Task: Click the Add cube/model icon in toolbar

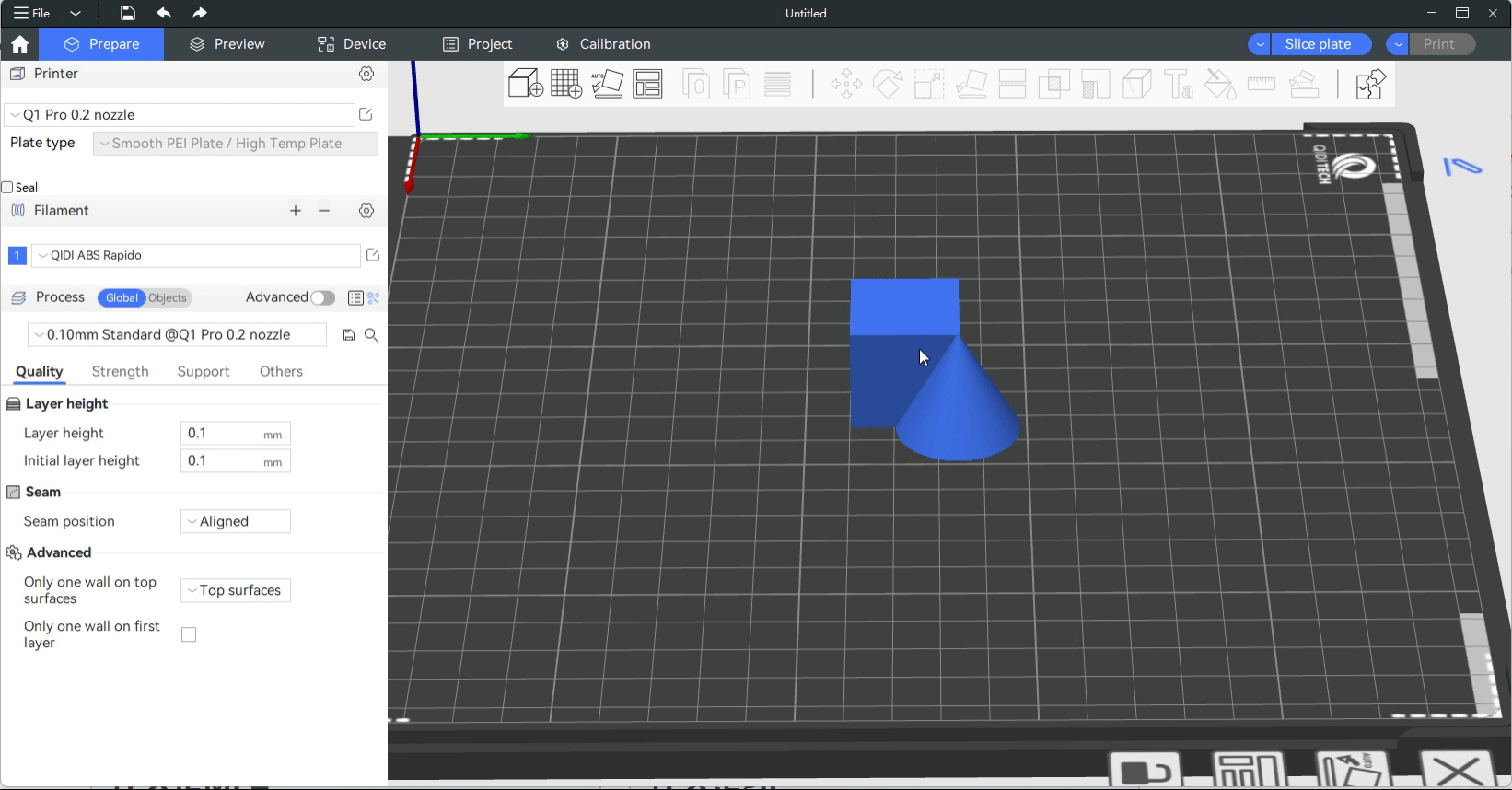Action: (525, 84)
